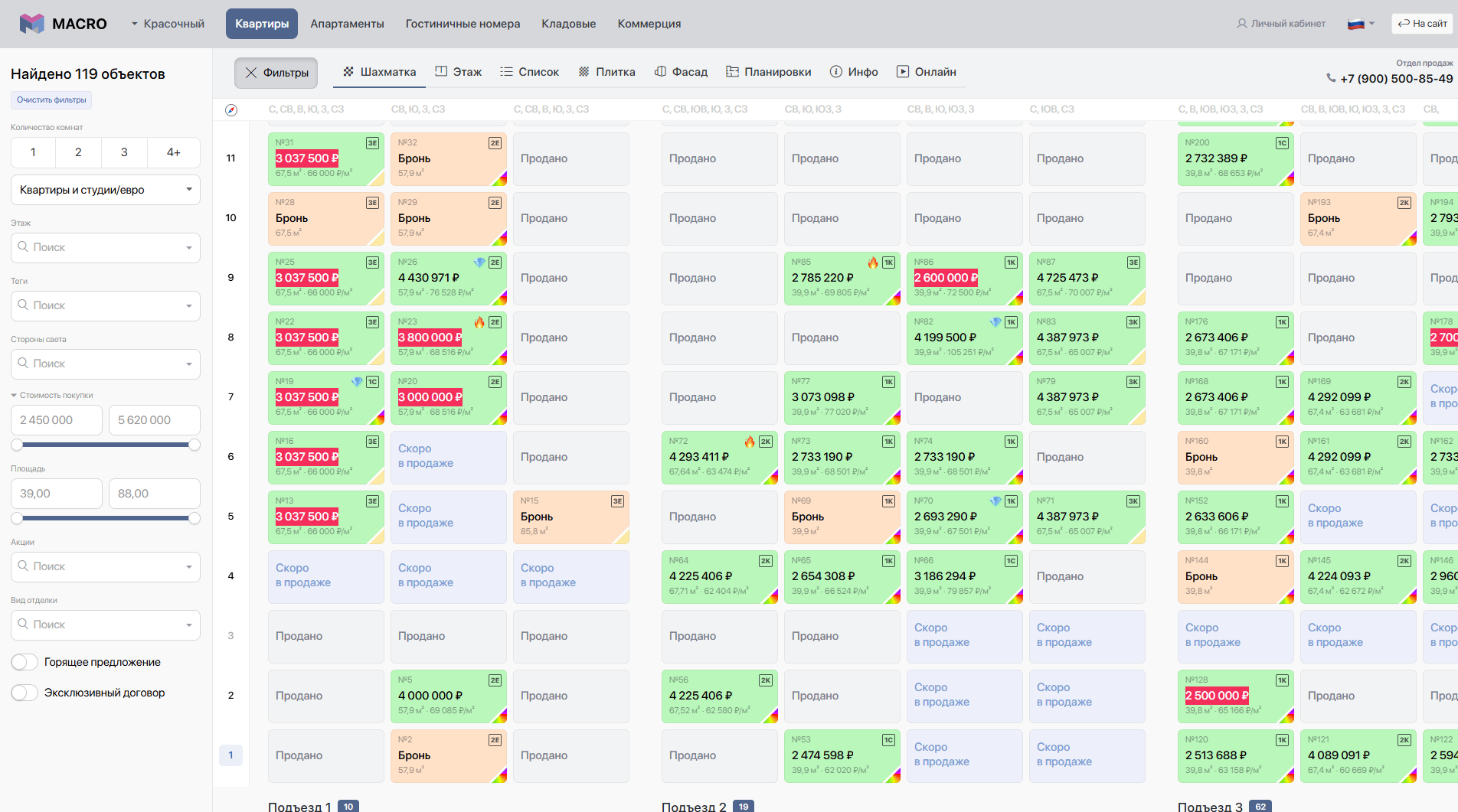Switch to the Апартаменты tab

coord(347,24)
